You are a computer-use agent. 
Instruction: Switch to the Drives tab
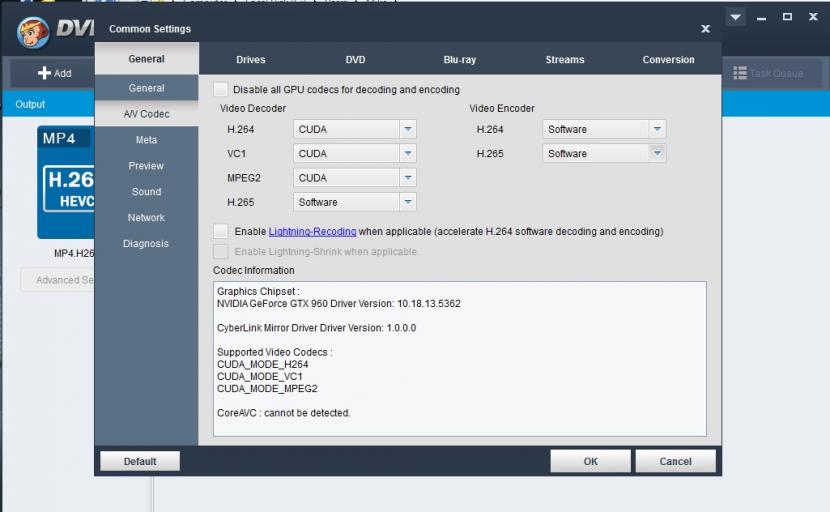click(x=251, y=60)
